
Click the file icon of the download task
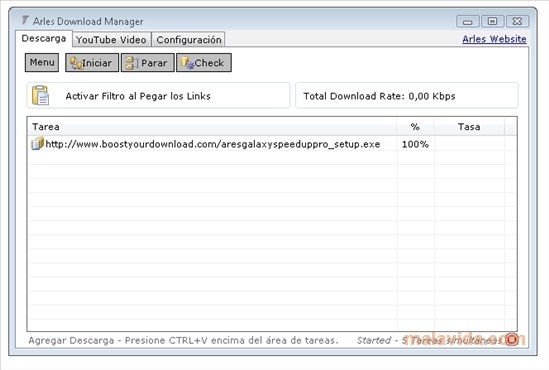(x=37, y=144)
